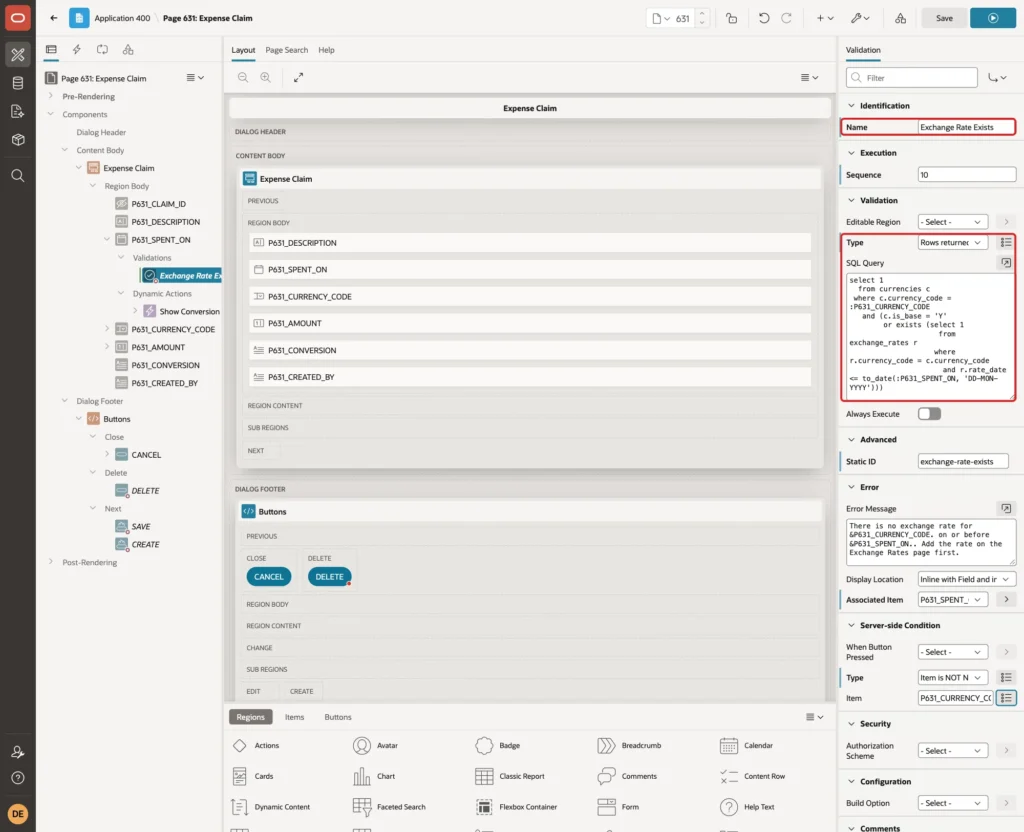Click the sidebar search magnifier icon

18,176
